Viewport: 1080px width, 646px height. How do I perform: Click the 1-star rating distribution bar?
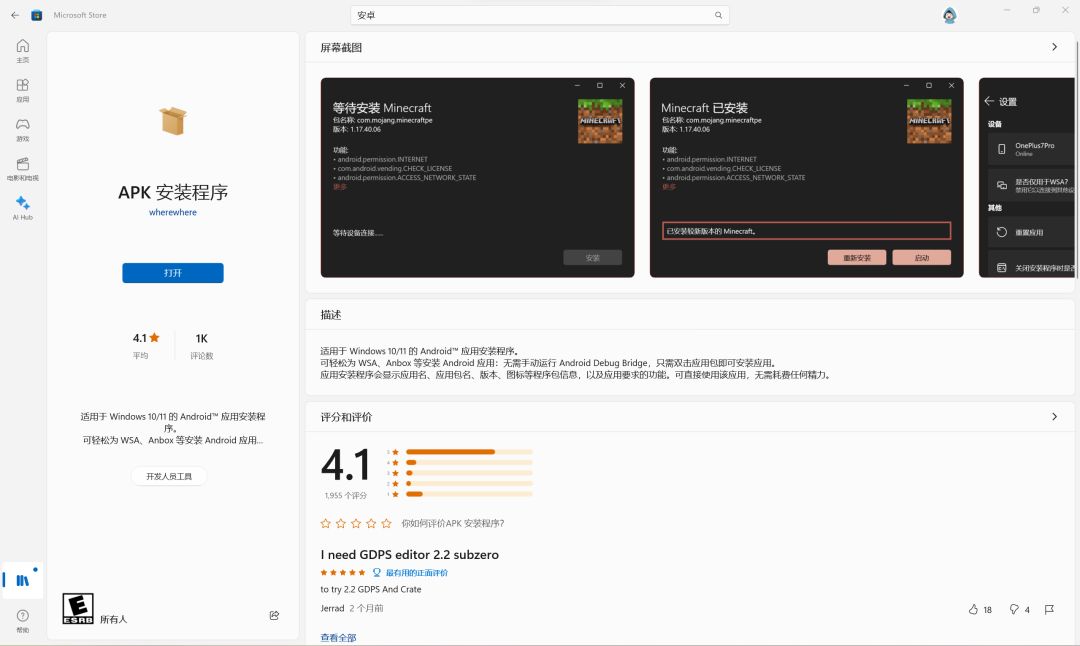coord(469,494)
